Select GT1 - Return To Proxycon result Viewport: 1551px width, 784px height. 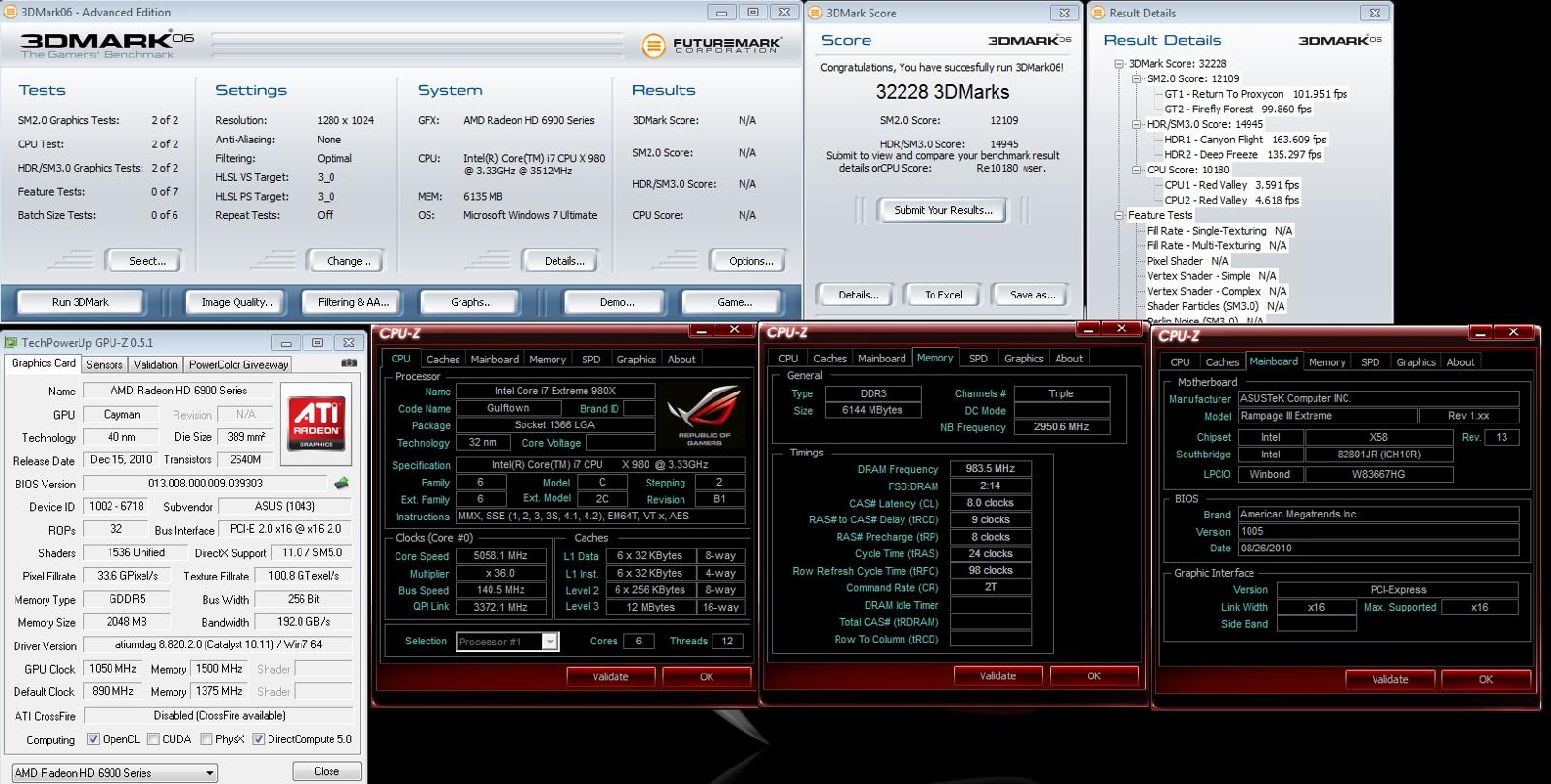coord(1255,94)
